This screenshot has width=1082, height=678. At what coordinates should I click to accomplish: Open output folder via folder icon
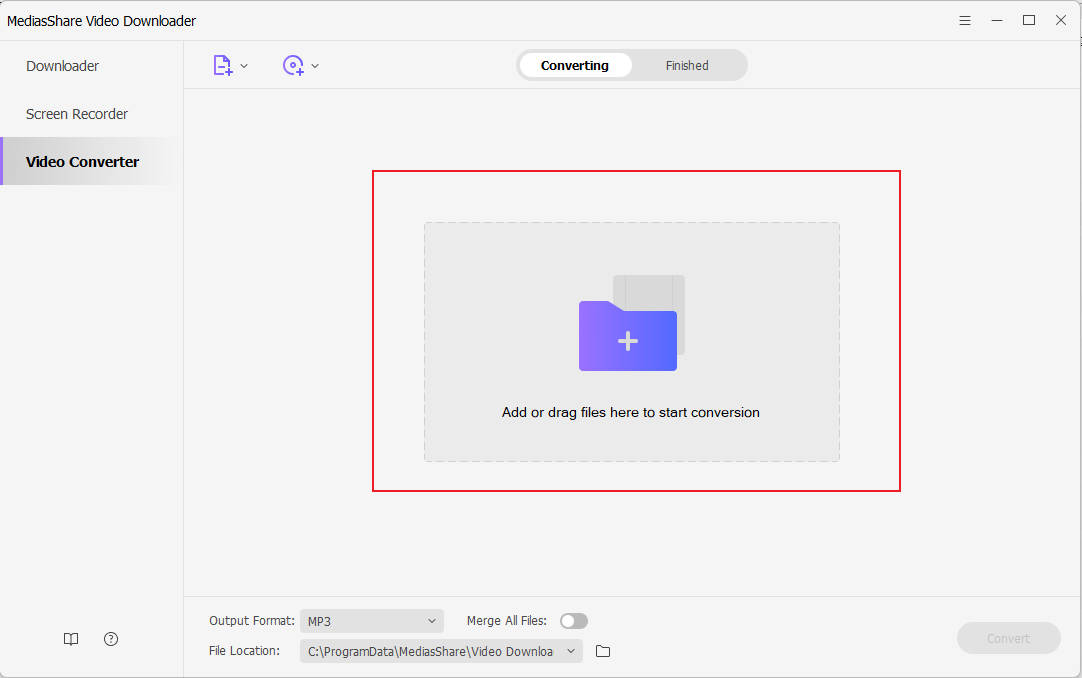click(x=603, y=651)
